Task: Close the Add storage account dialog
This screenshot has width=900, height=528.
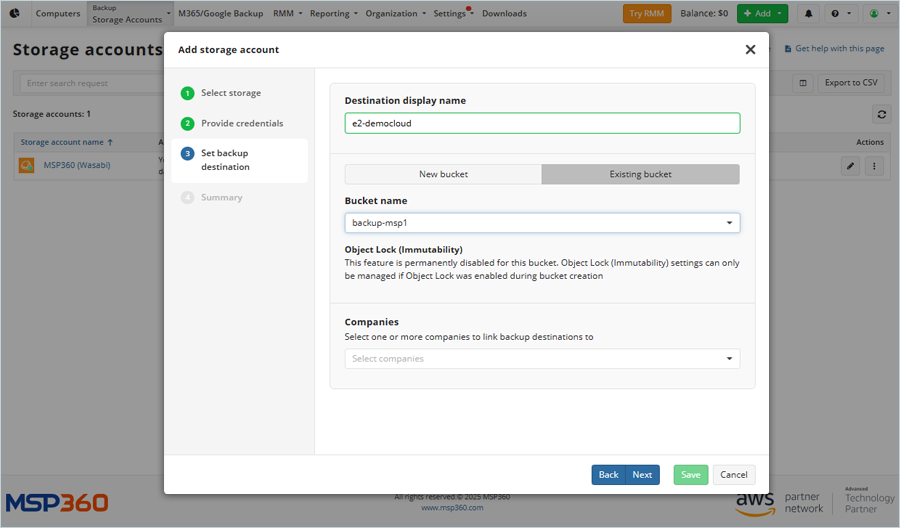Action: click(750, 50)
